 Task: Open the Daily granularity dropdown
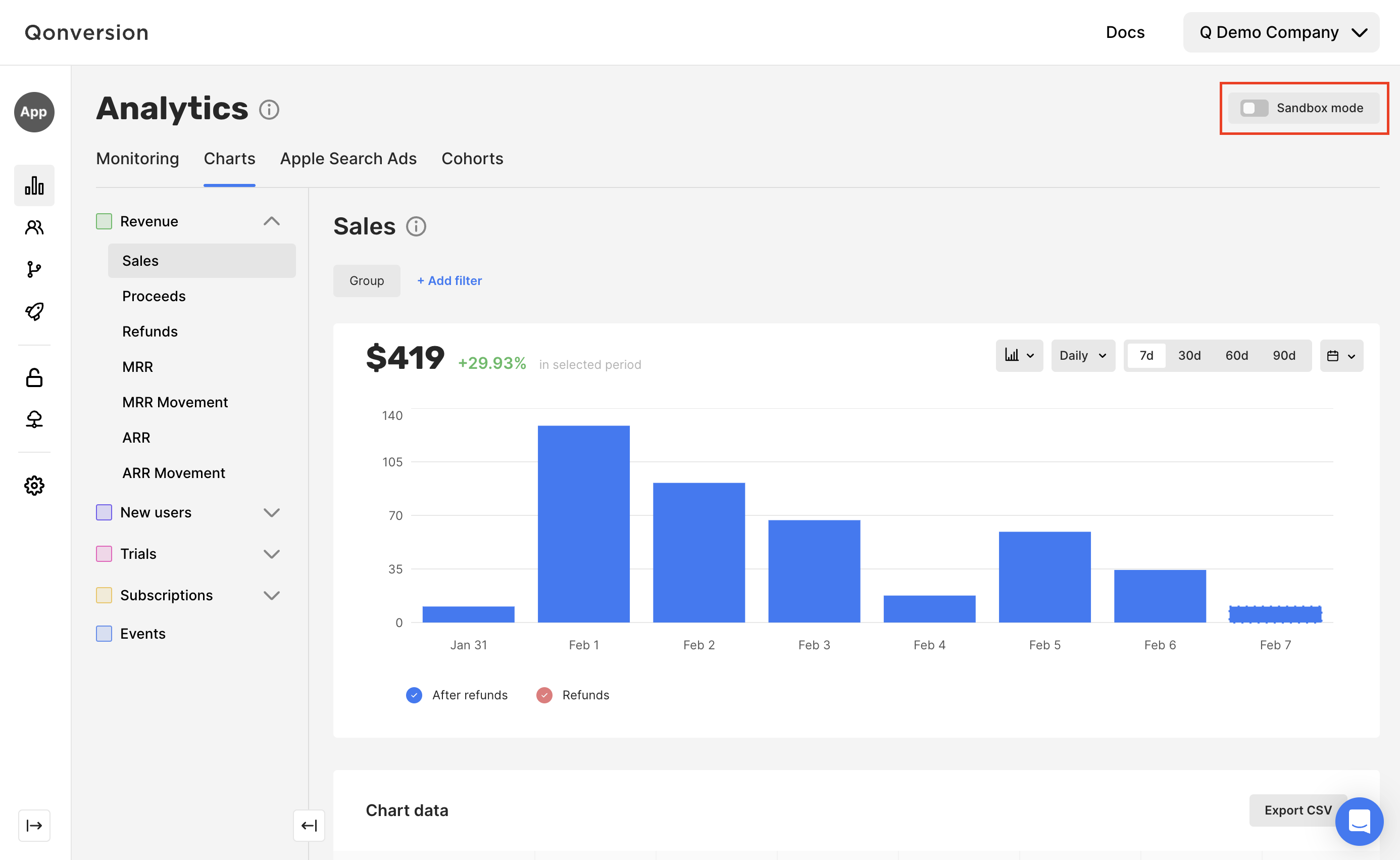pyautogui.click(x=1082, y=356)
